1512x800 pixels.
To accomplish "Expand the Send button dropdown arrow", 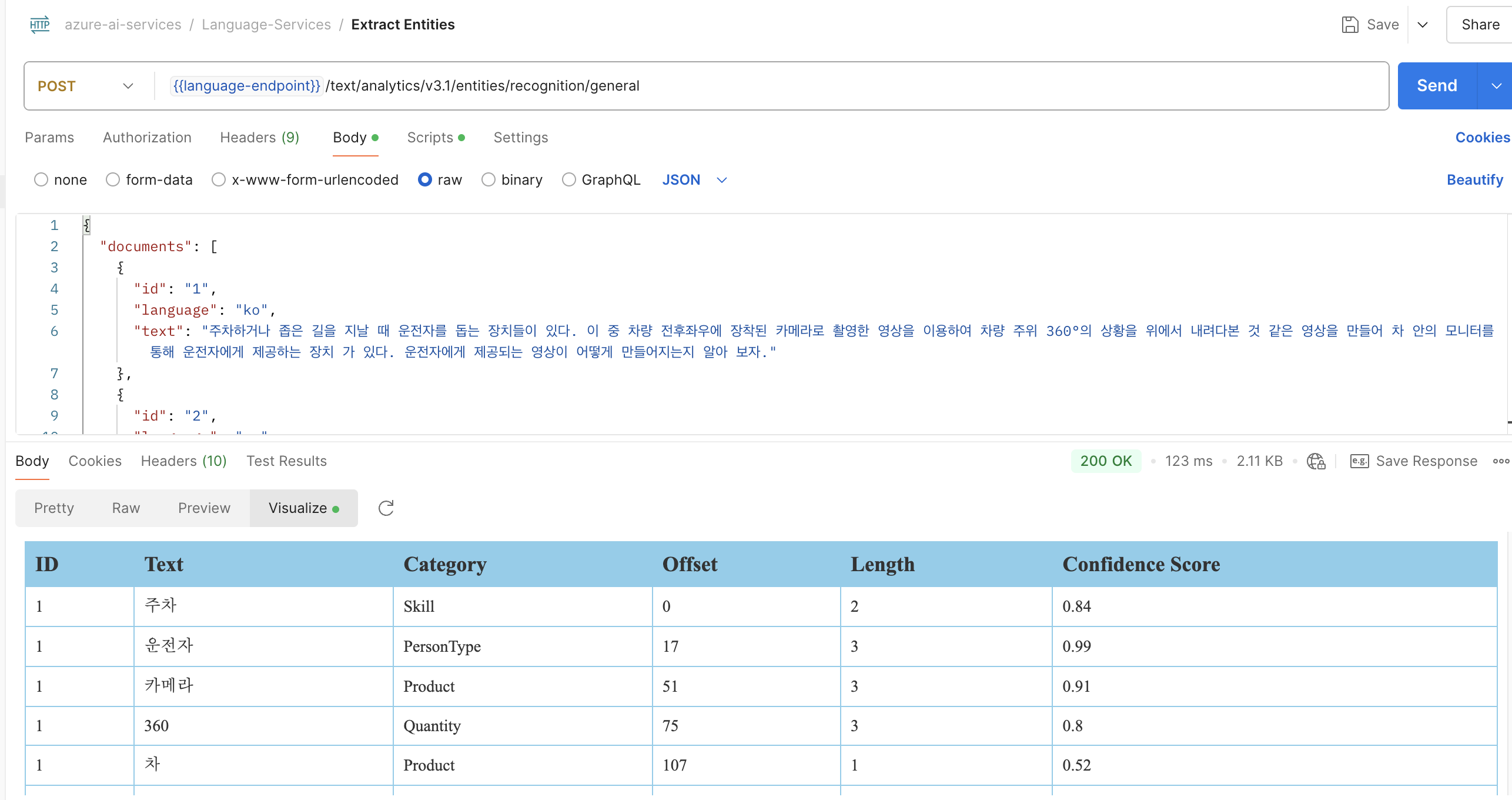I will point(1496,86).
